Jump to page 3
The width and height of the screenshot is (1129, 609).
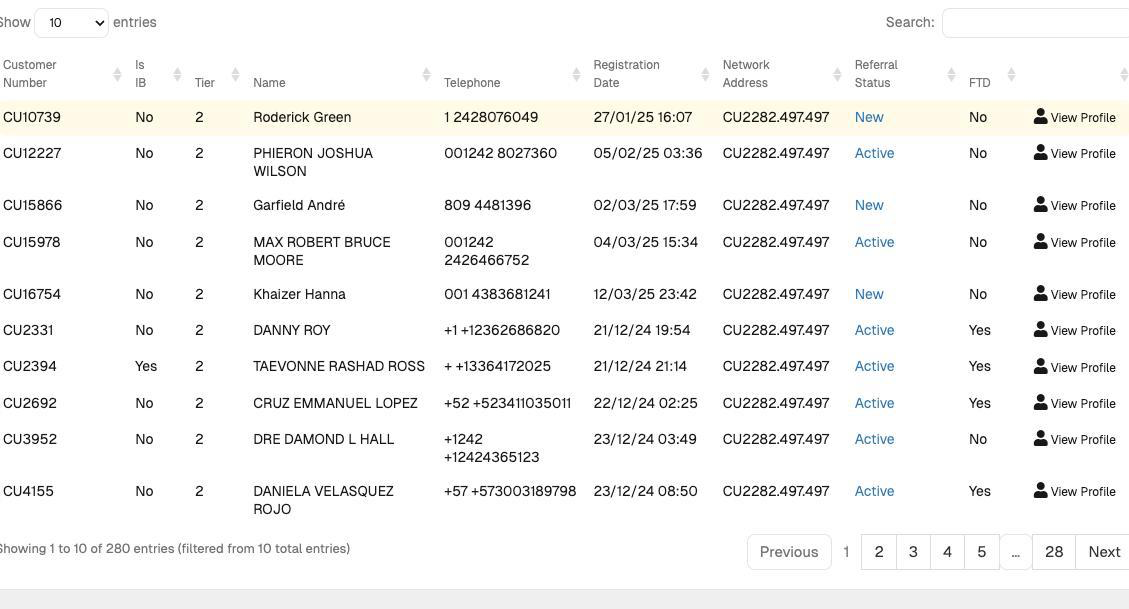(x=913, y=552)
